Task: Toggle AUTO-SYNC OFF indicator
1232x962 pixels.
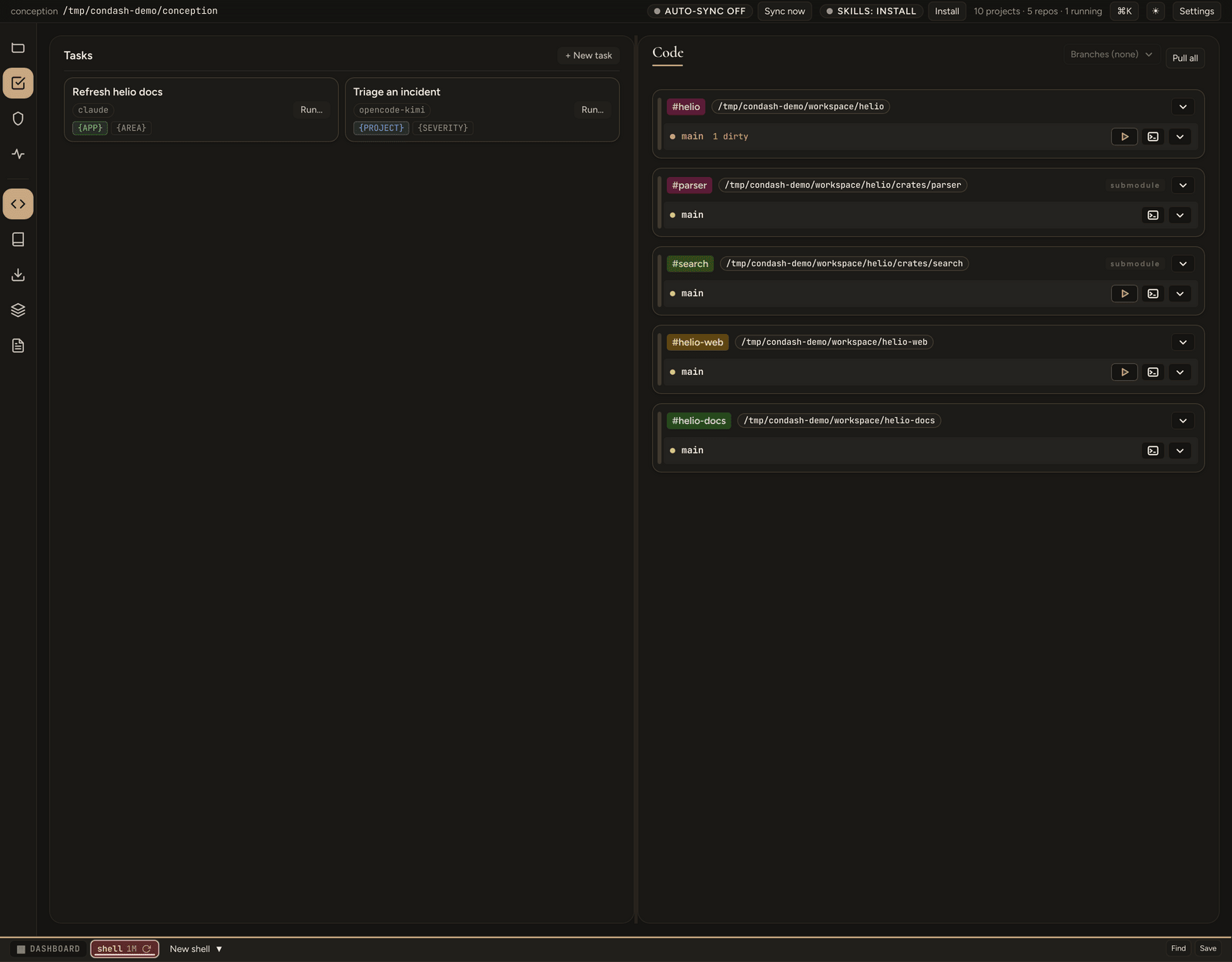Action: pyautogui.click(x=699, y=11)
